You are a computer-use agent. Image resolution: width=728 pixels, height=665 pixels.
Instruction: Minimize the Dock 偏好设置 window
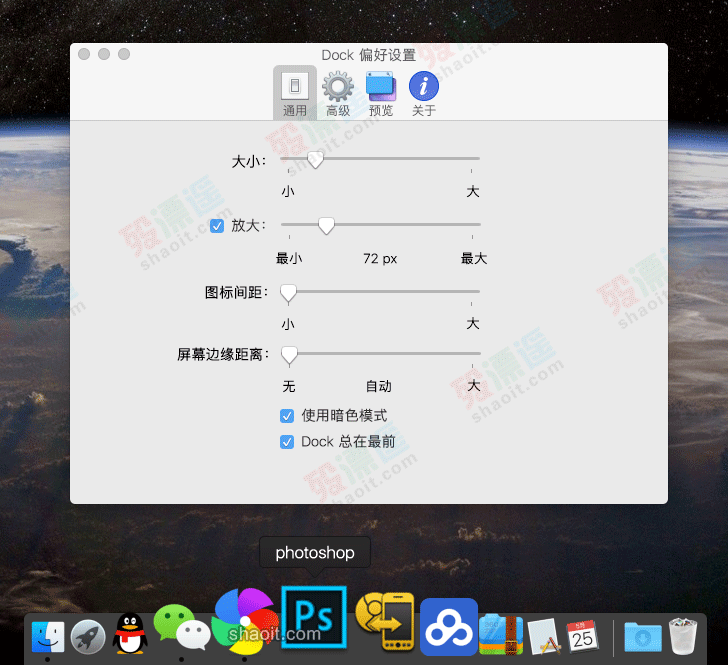pos(104,54)
